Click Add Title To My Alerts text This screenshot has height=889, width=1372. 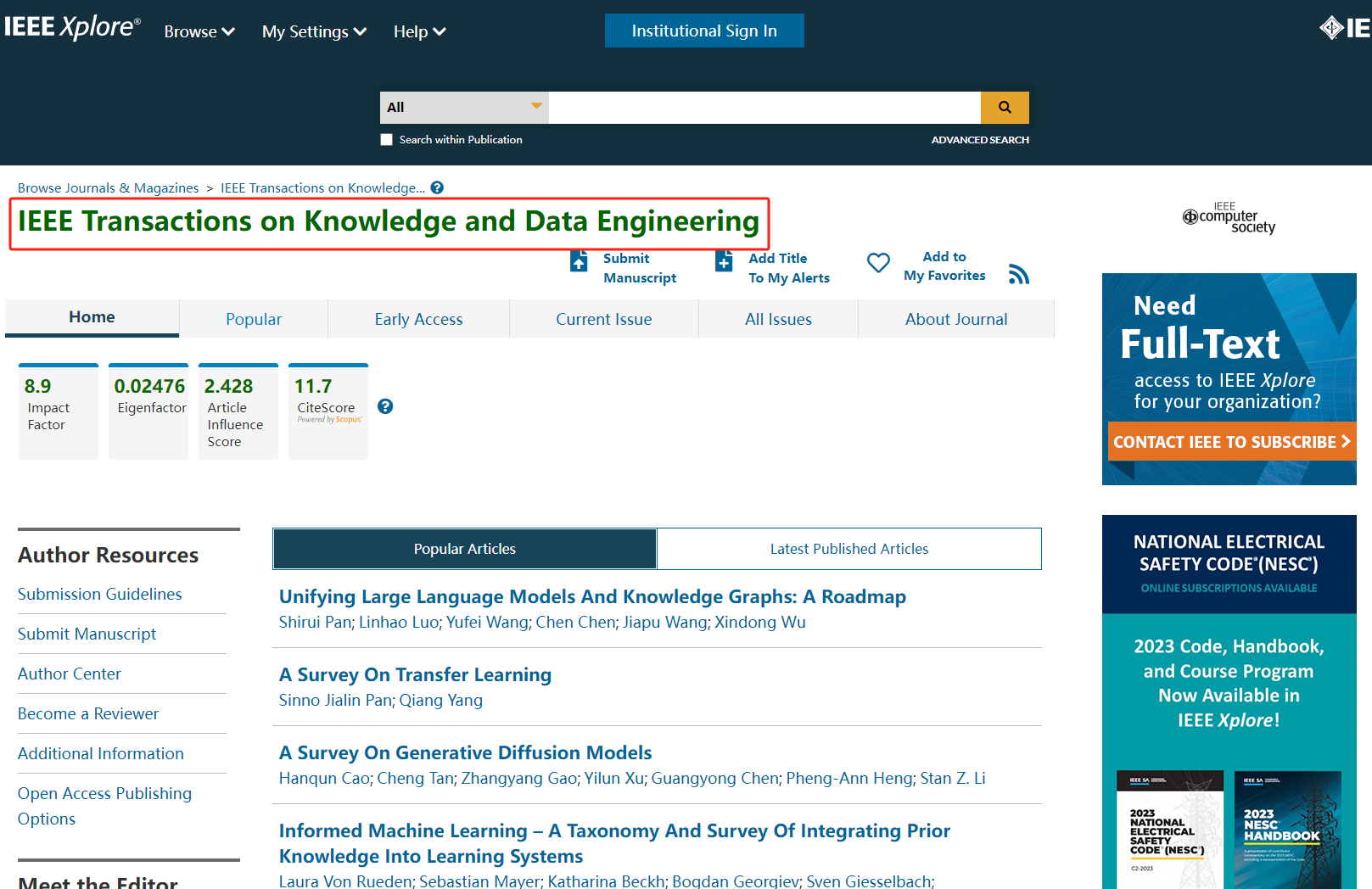(789, 268)
